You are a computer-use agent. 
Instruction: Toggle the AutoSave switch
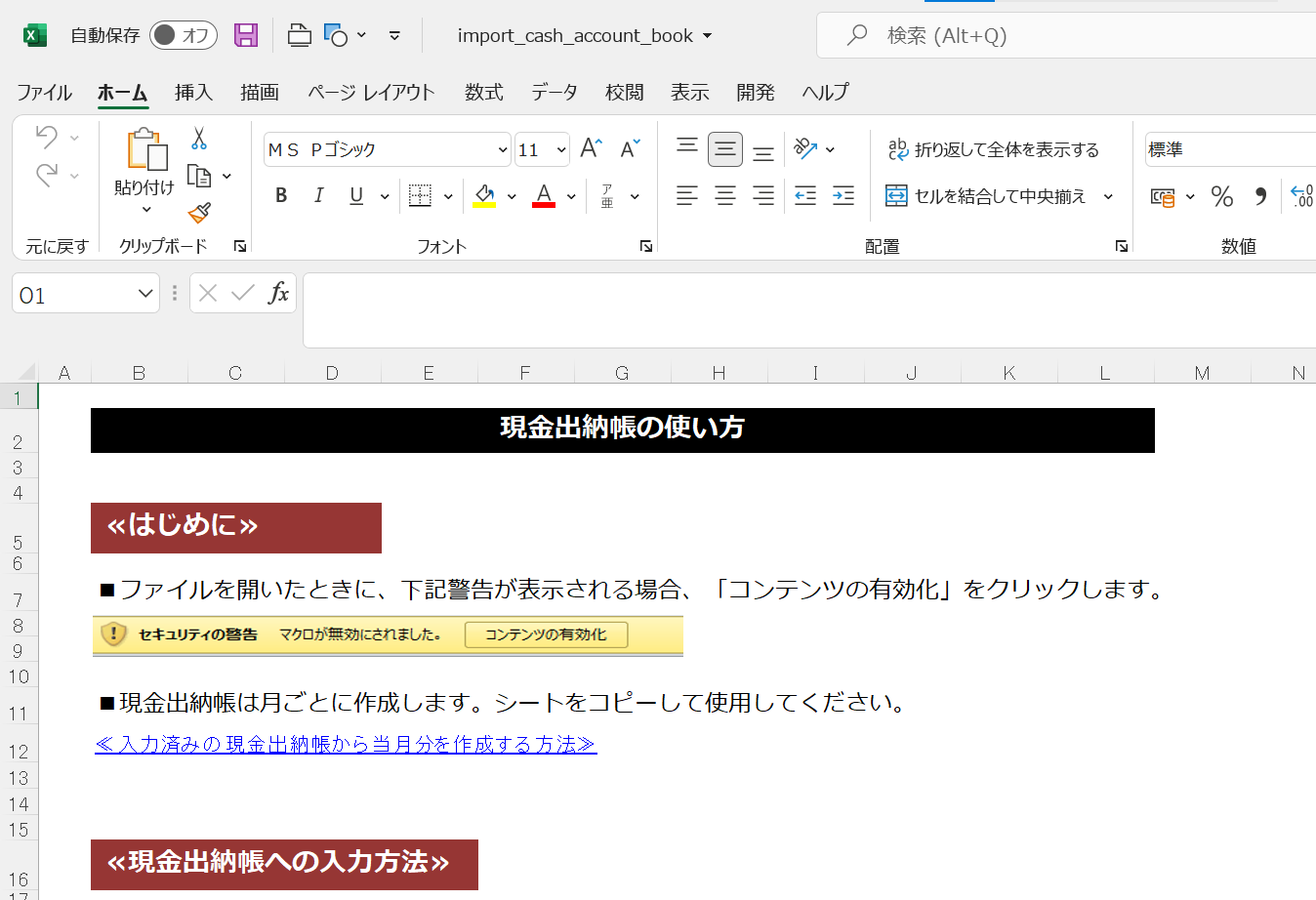(184, 36)
